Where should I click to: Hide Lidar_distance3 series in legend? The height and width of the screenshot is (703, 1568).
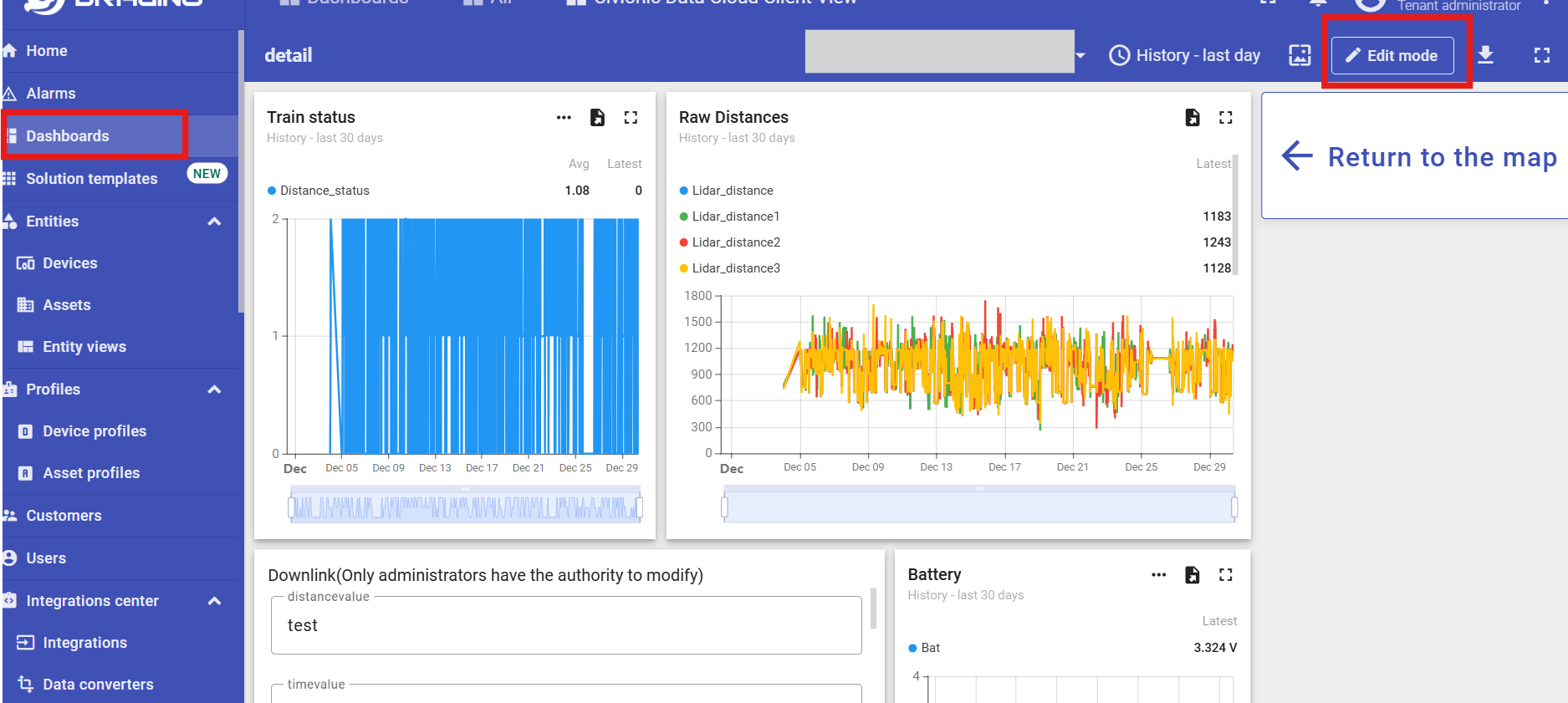point(735,268)
